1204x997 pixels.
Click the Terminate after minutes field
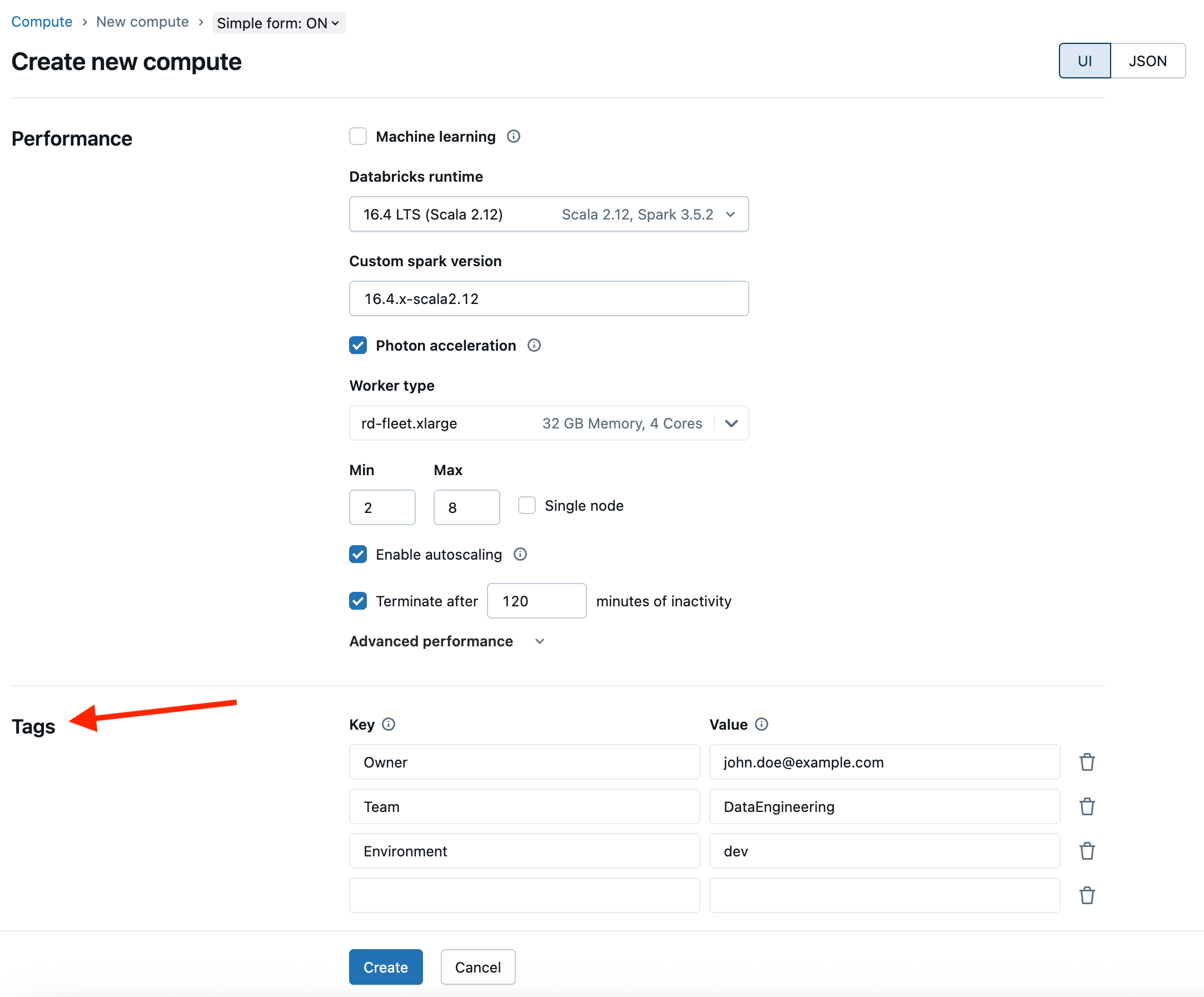pyautogui.click(x=536, y=601)
